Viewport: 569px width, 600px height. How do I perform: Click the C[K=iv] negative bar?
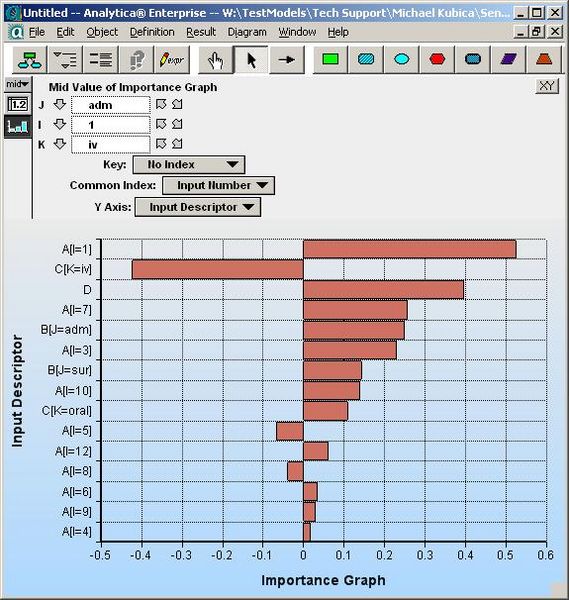pyautogui.click(x=218, y=269)
